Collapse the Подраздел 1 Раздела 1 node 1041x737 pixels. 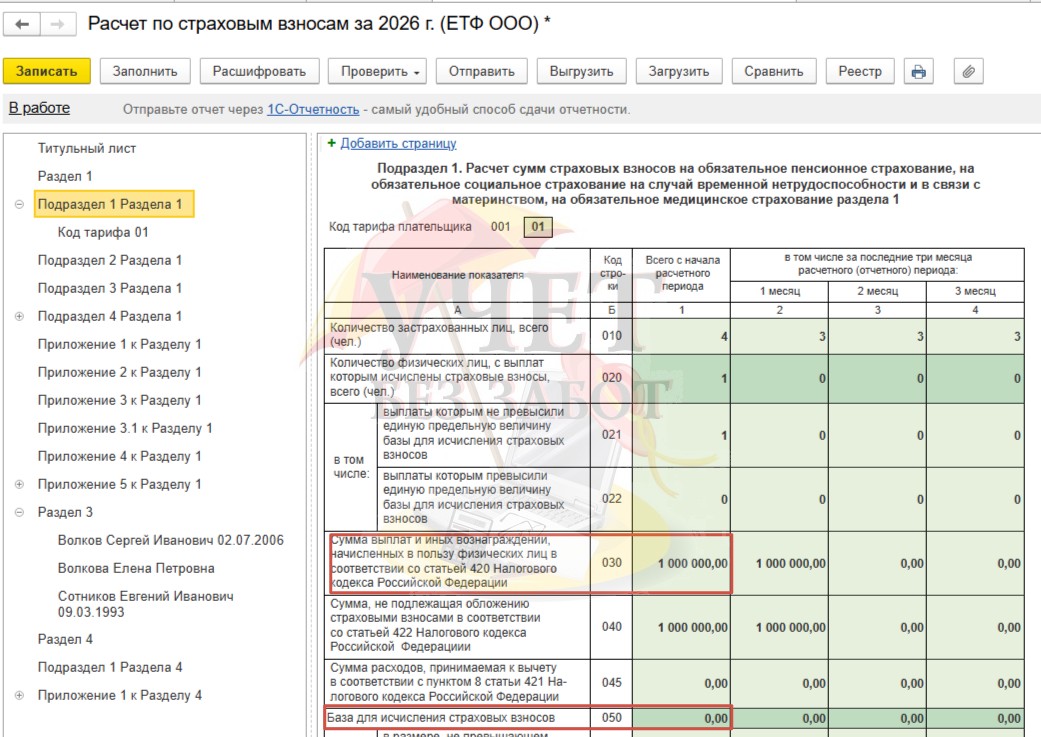pos(19,205)
